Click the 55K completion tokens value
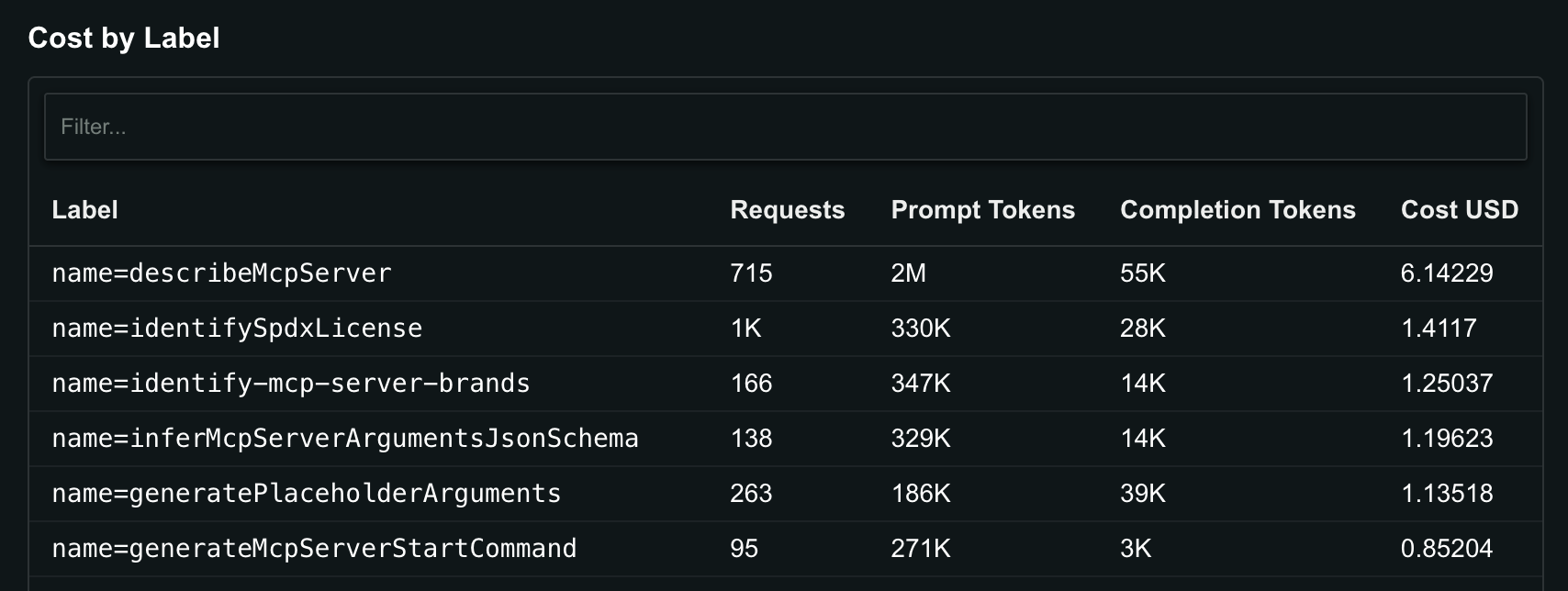Image resolution: width=1568 pixels, height=591 pixels. (1142, 273)
